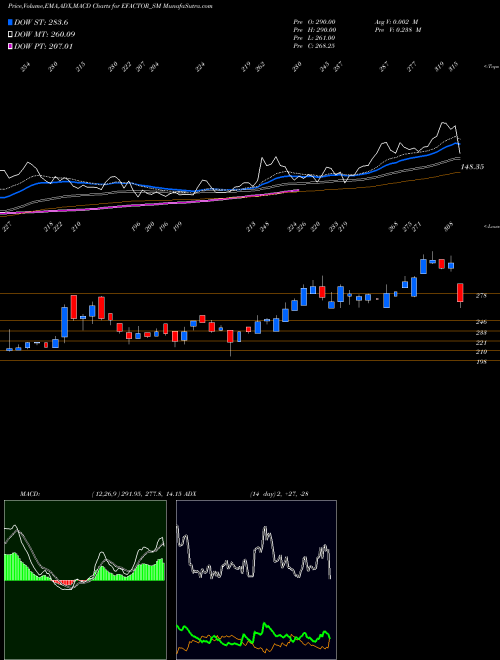
Task: Click the 'Pre C: 268.25' value
Action: [314, 46]
